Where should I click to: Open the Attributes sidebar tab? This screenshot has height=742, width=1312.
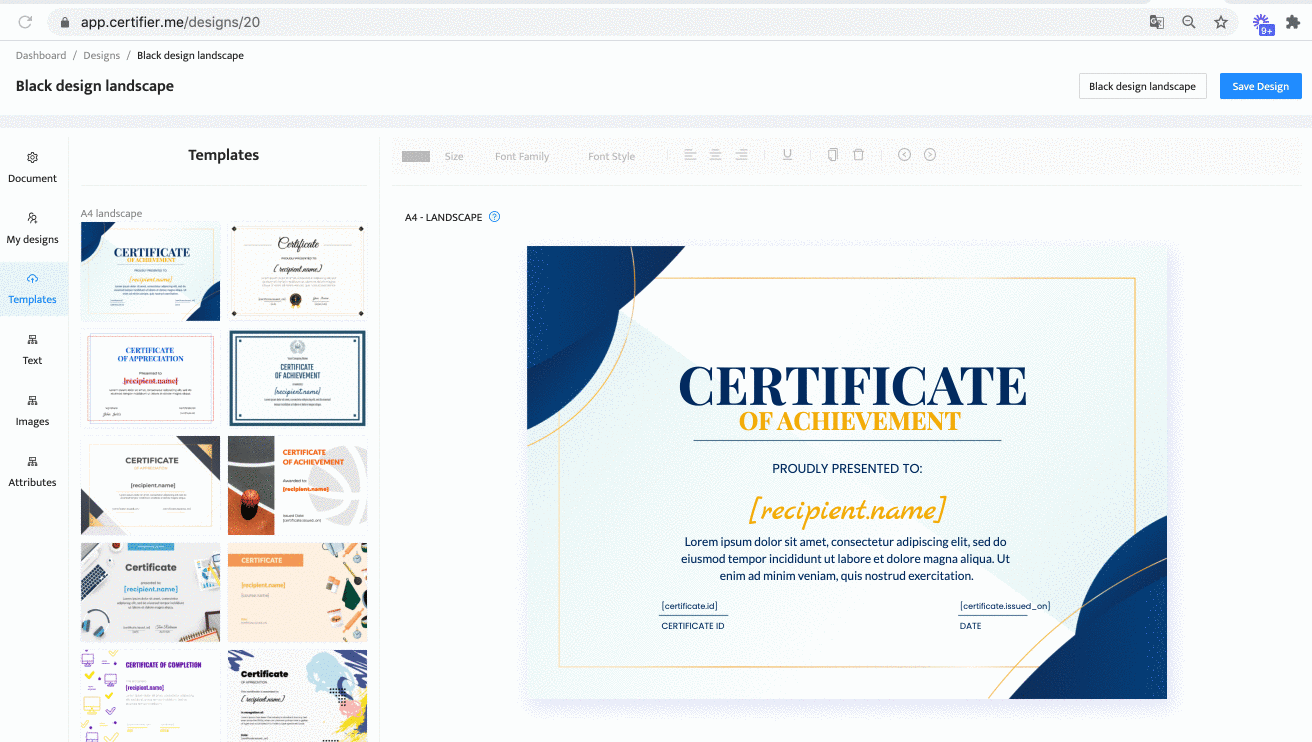pos(33,472)
